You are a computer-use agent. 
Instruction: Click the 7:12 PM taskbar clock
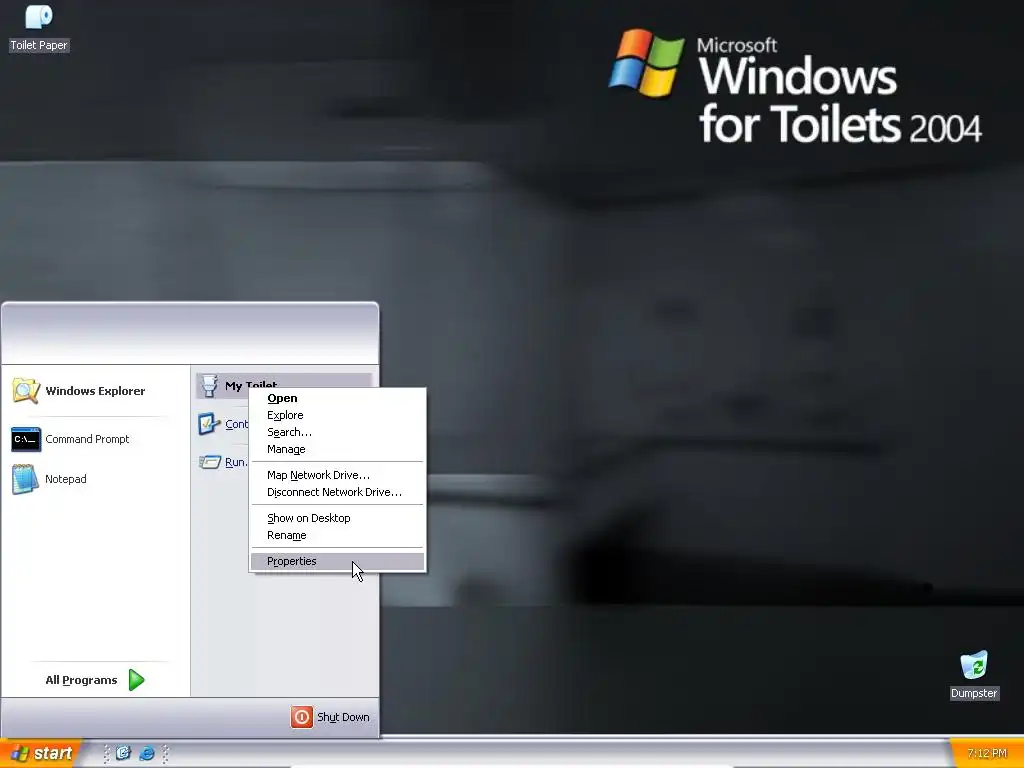(x=987, y=754)
